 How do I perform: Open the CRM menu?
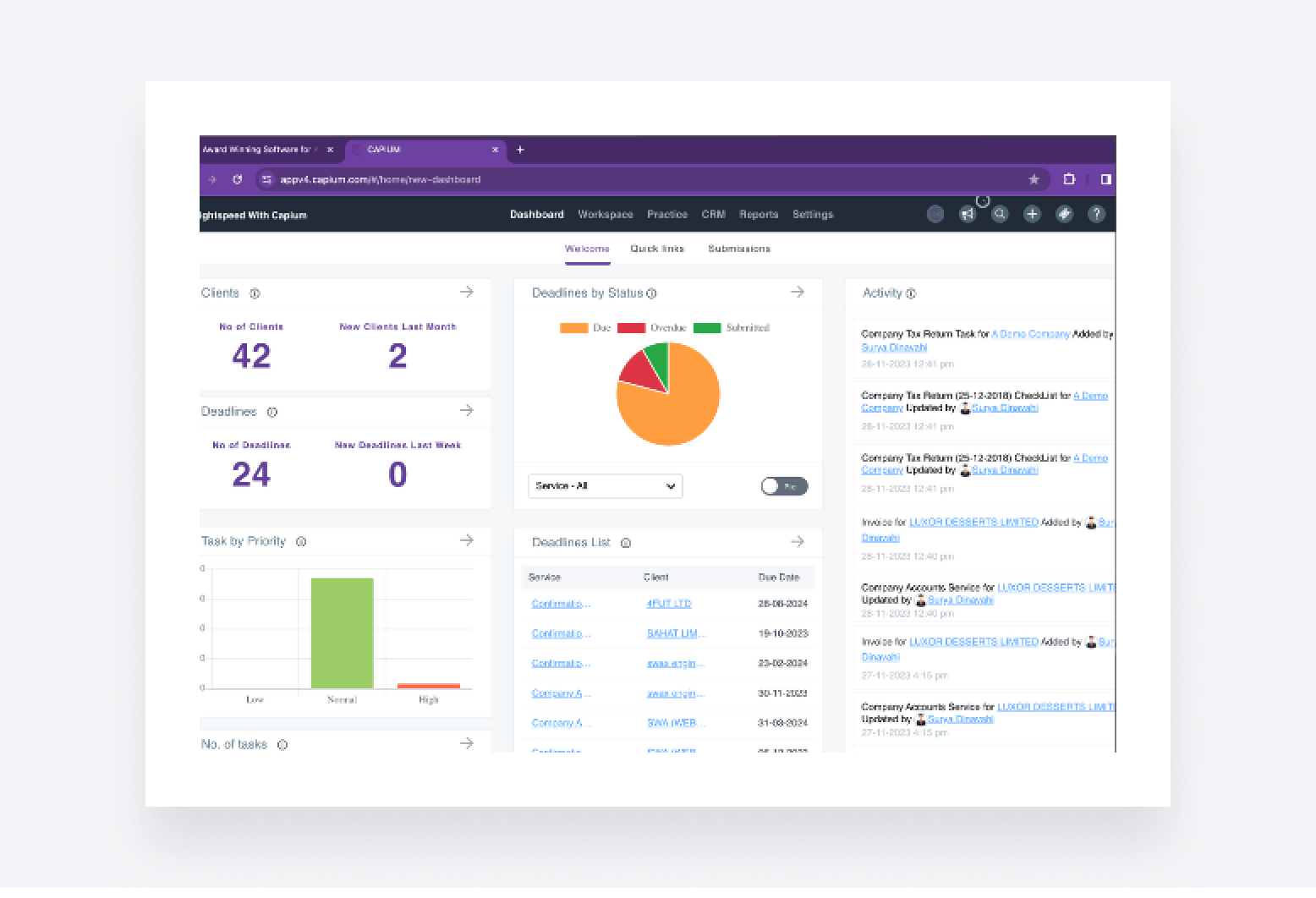tap(714, 215)
